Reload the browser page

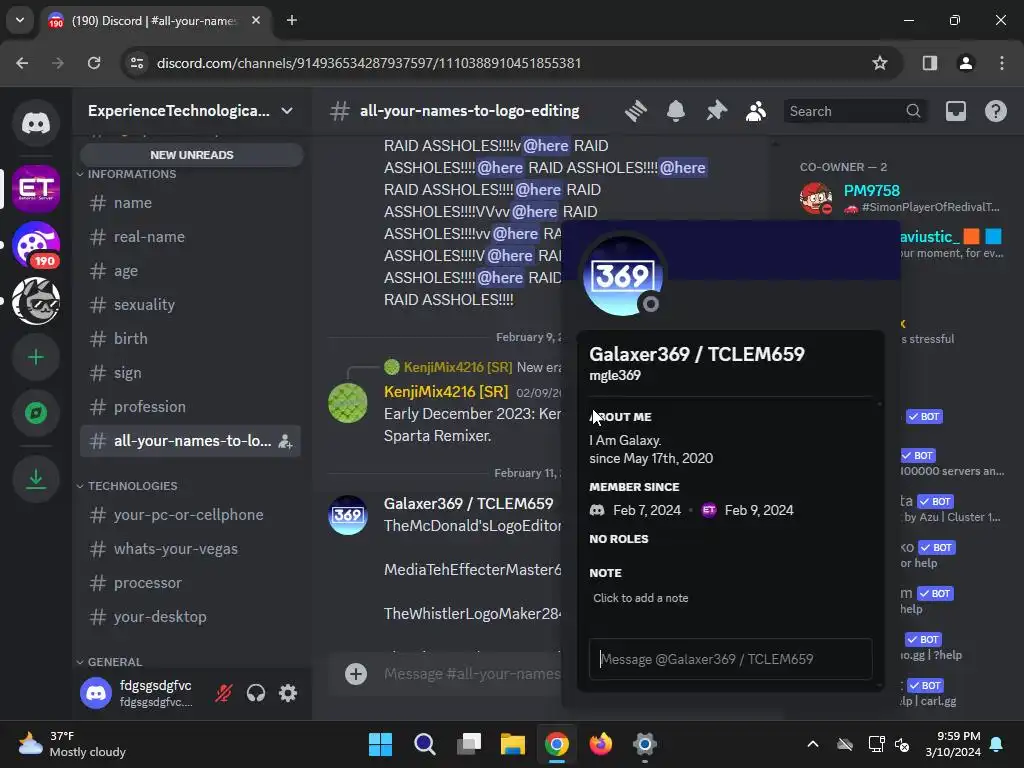coord(94,63)
